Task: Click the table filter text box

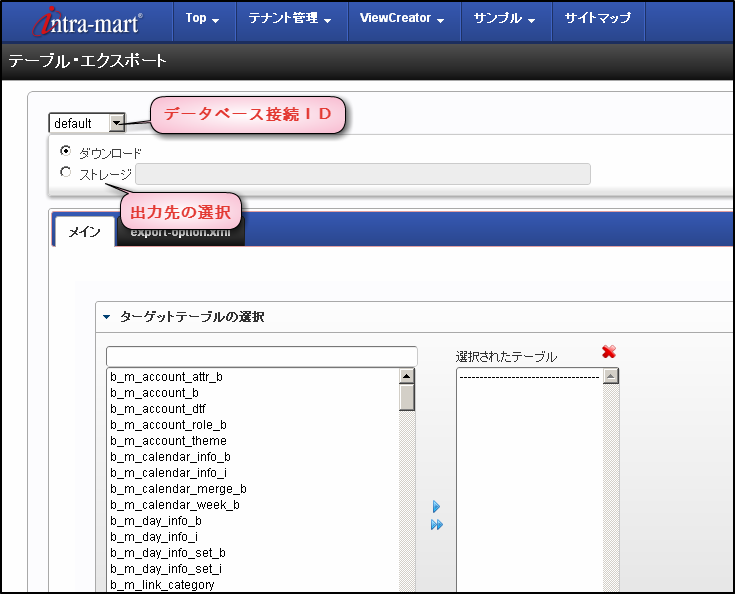Action: (262, 357)
